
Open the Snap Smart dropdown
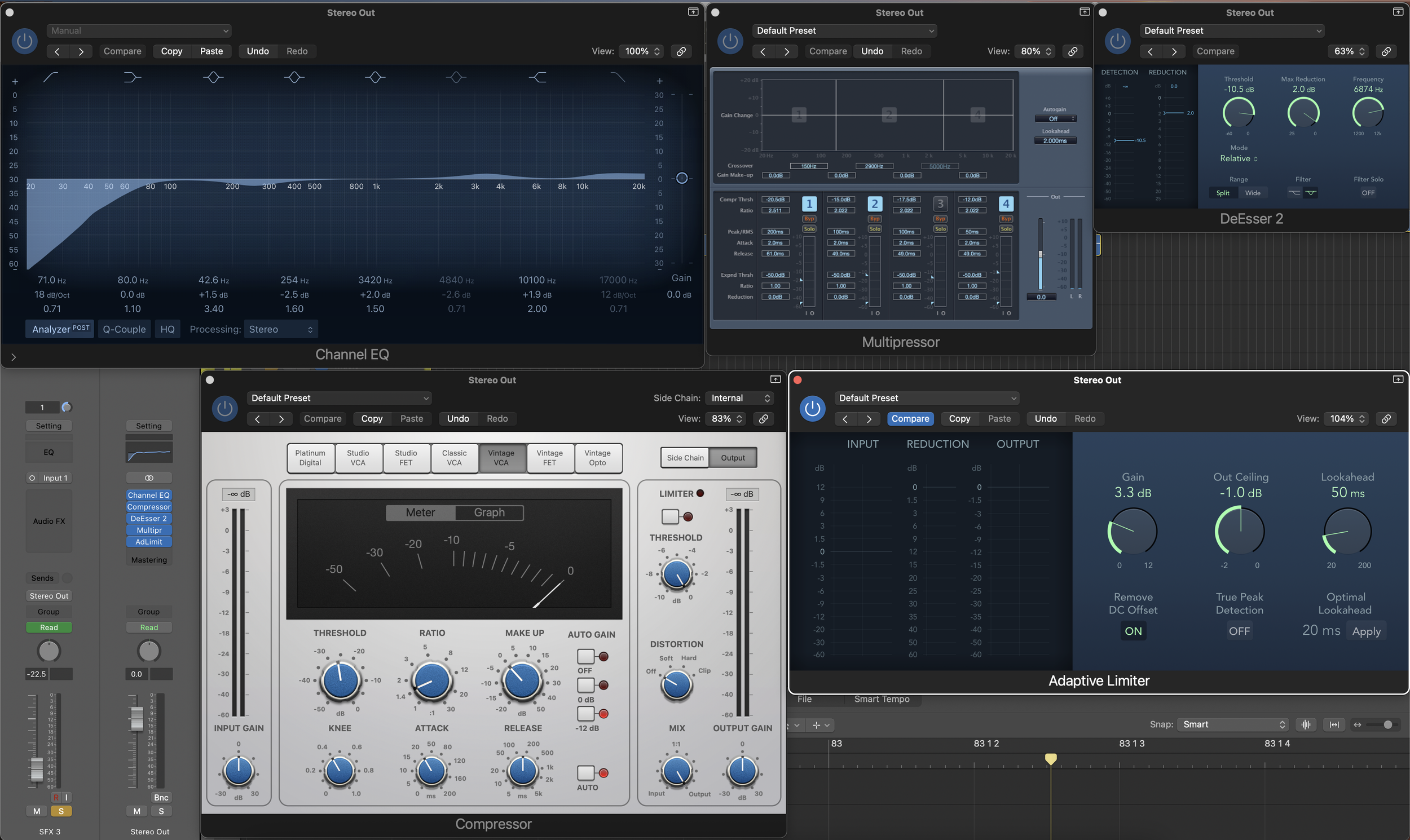pyautogui.click(x=1233, y=724)
